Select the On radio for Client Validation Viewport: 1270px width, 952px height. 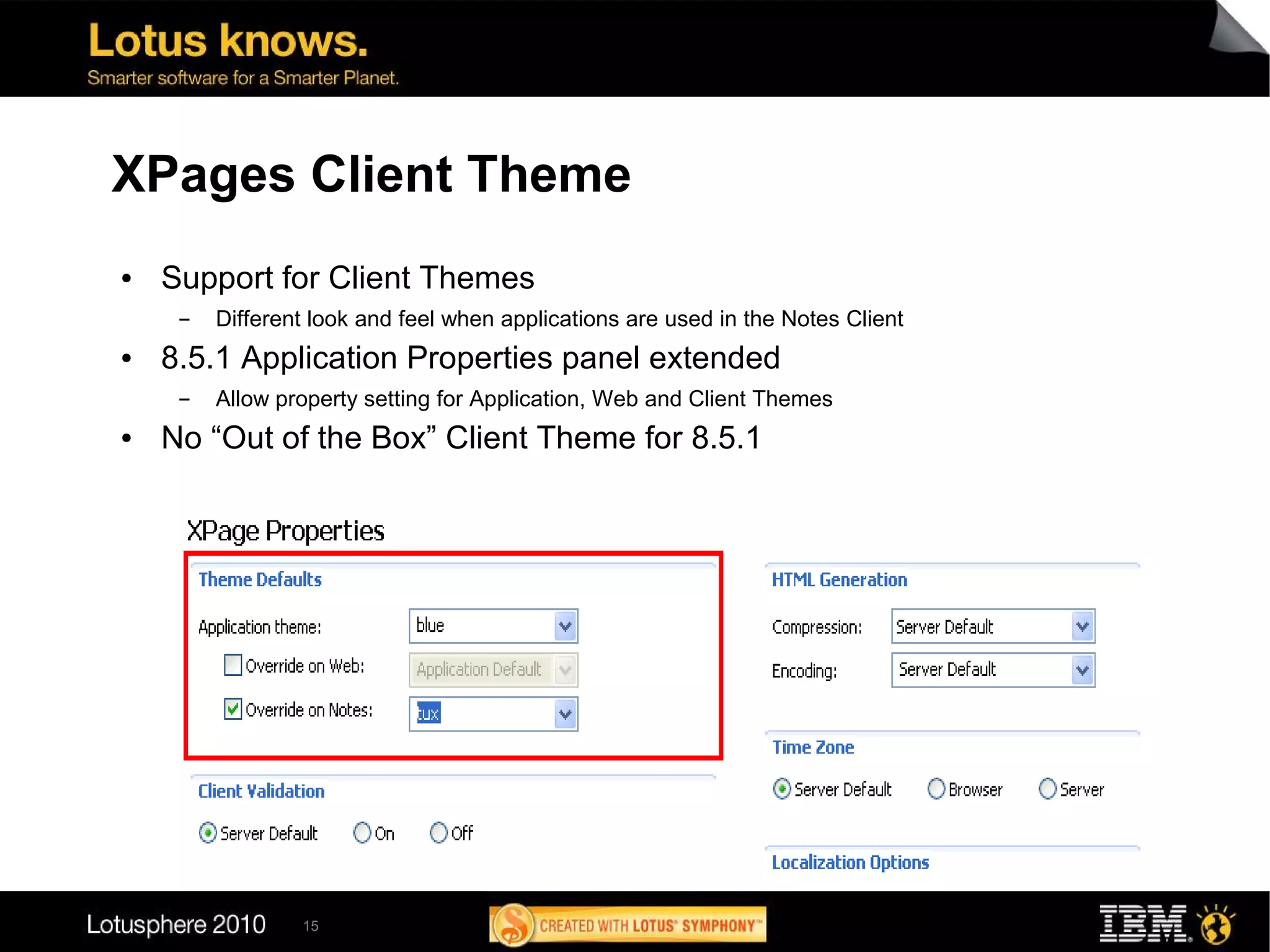tap(362, 832)
